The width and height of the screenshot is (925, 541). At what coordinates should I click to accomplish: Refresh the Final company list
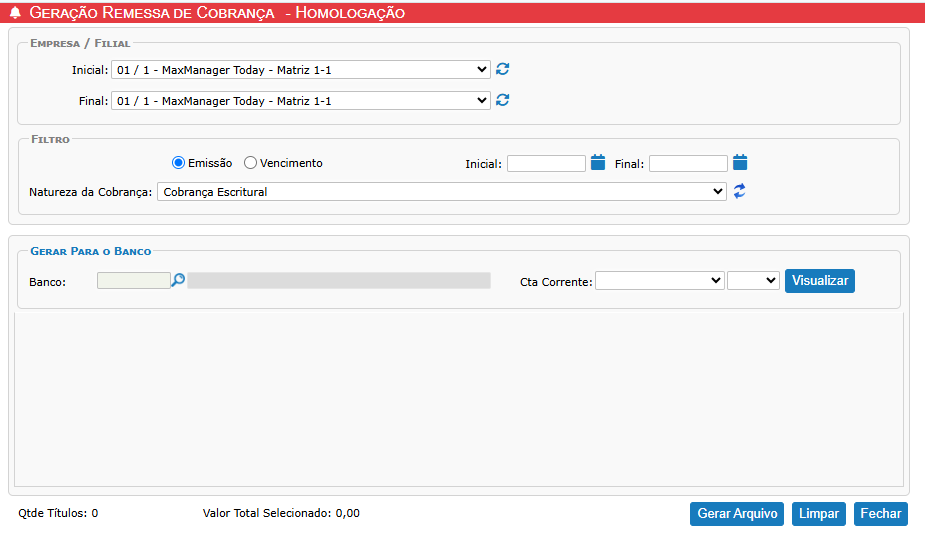503,100
